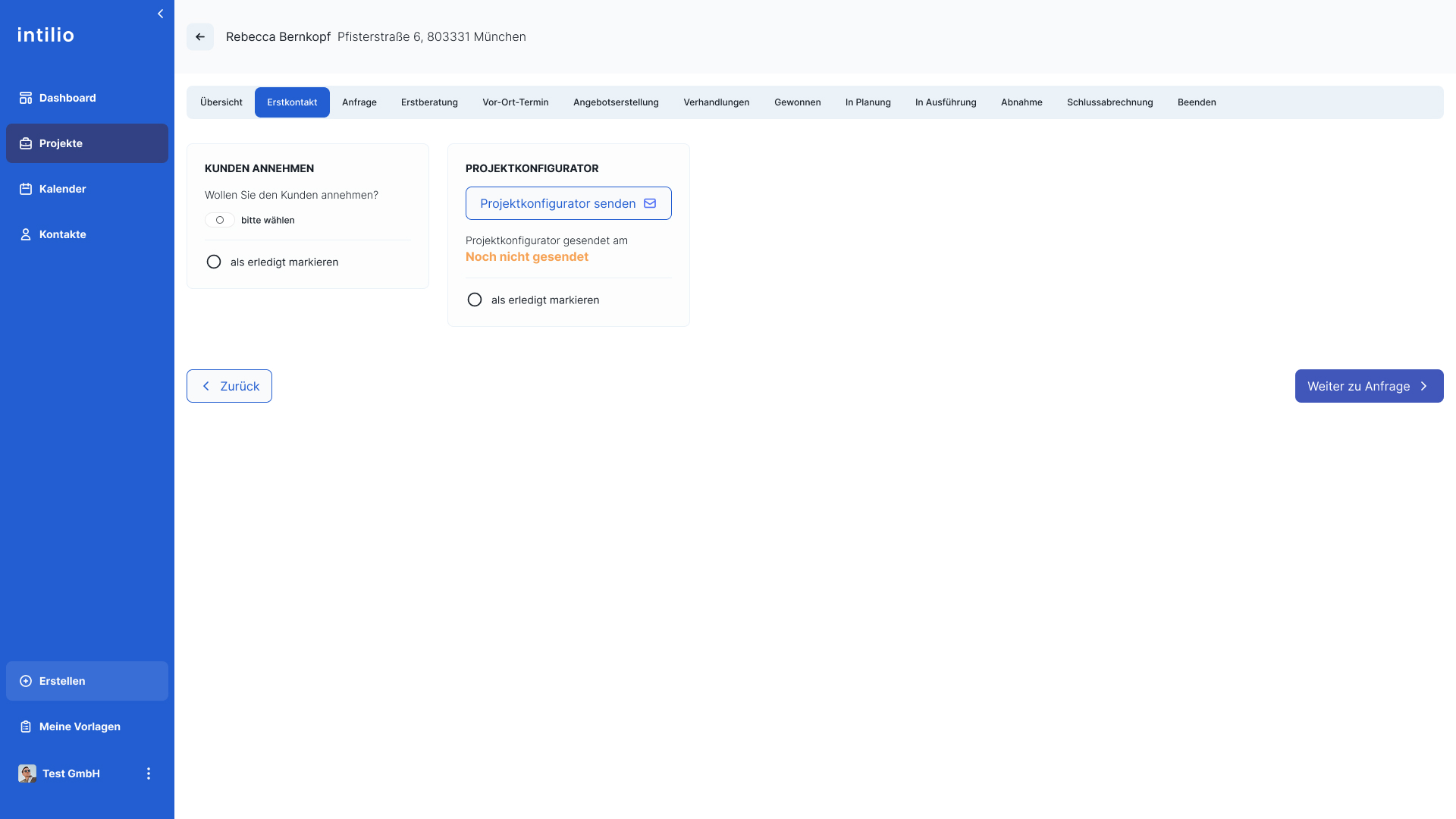Image resolution: width=1456 pixels, height=819 pixels.
Task: Click the Test GmbH avatar image
Action: 27,773
